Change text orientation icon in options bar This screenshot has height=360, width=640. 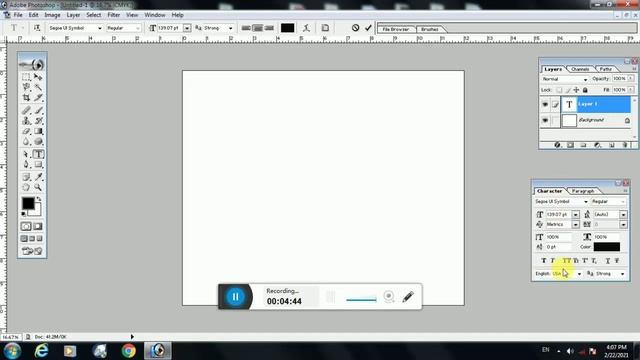point(37,28)
